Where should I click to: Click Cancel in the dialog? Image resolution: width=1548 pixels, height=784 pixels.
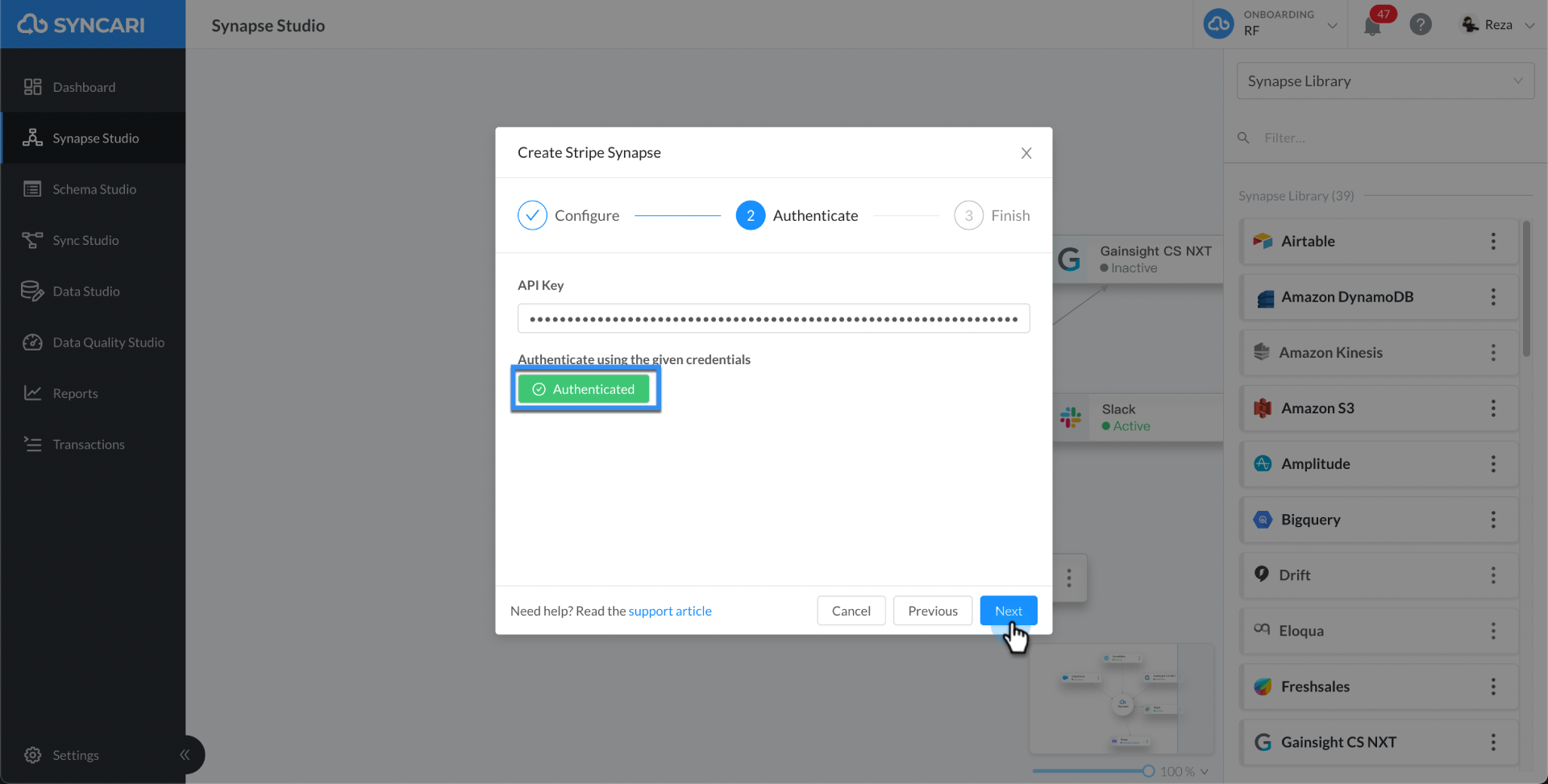click(x=851, y=611)
